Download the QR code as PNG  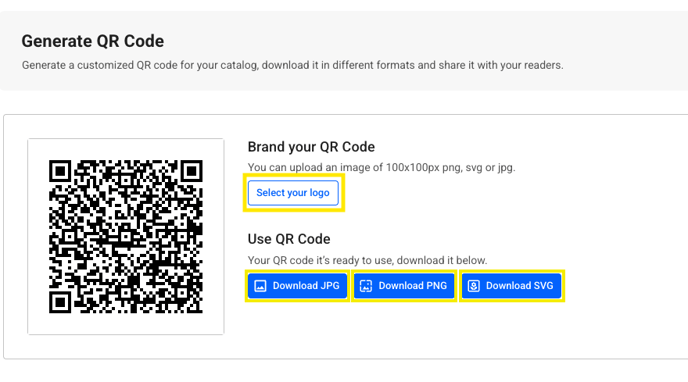tap(404, 286)
